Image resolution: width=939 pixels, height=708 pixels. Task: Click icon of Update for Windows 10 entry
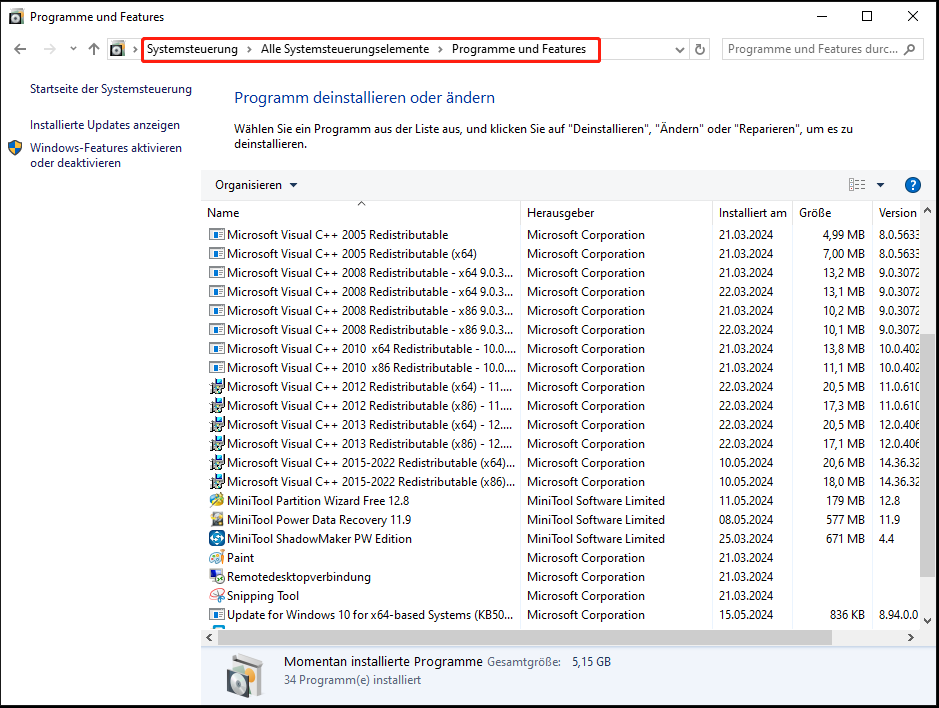[x=216, y=615]
